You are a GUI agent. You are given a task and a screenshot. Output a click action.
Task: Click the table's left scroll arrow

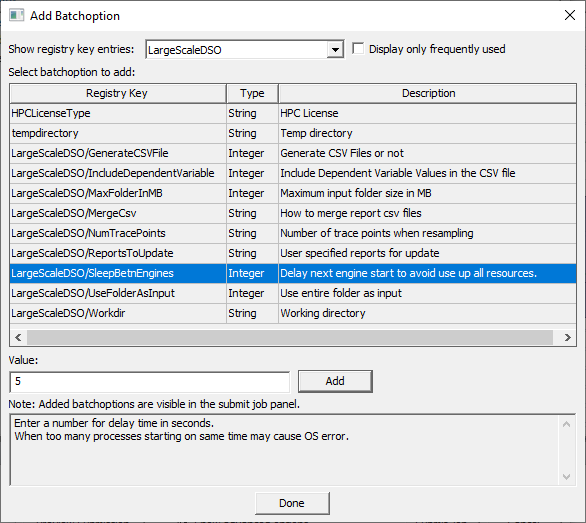[18, 338]
